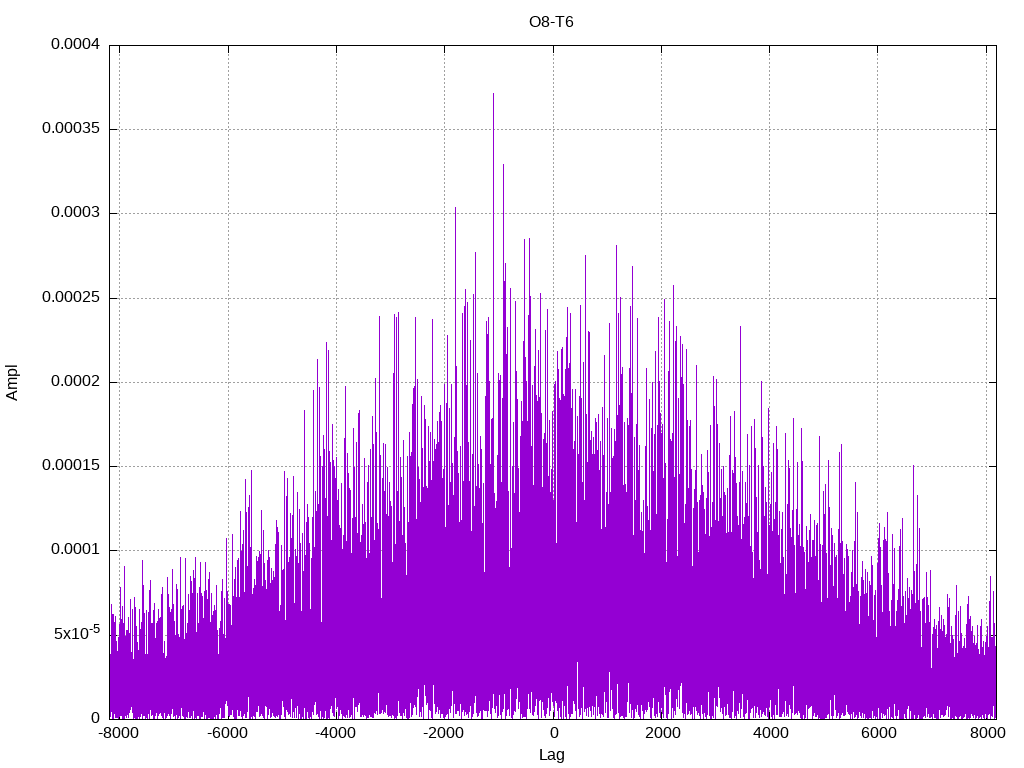Select the -6000 x-axis tick label

point(227,733)
